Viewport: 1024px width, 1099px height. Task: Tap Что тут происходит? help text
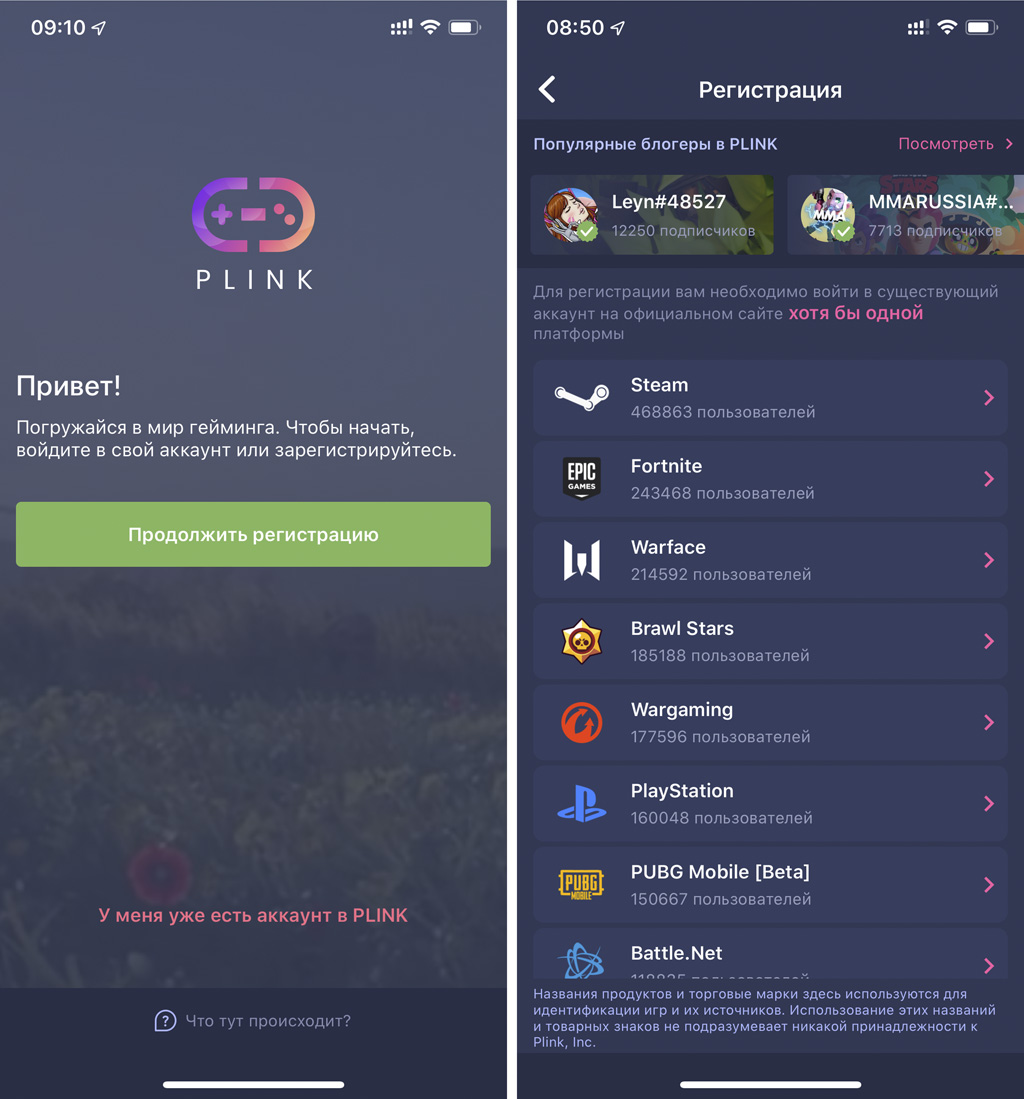point(268,1020)
